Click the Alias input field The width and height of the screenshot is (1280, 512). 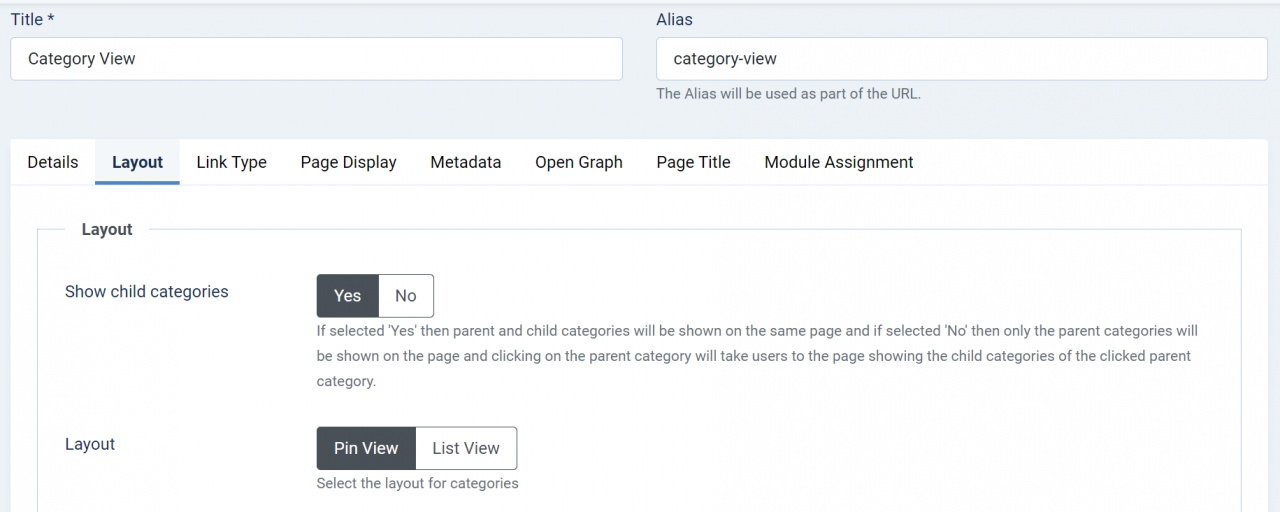[x=961, y=59]
